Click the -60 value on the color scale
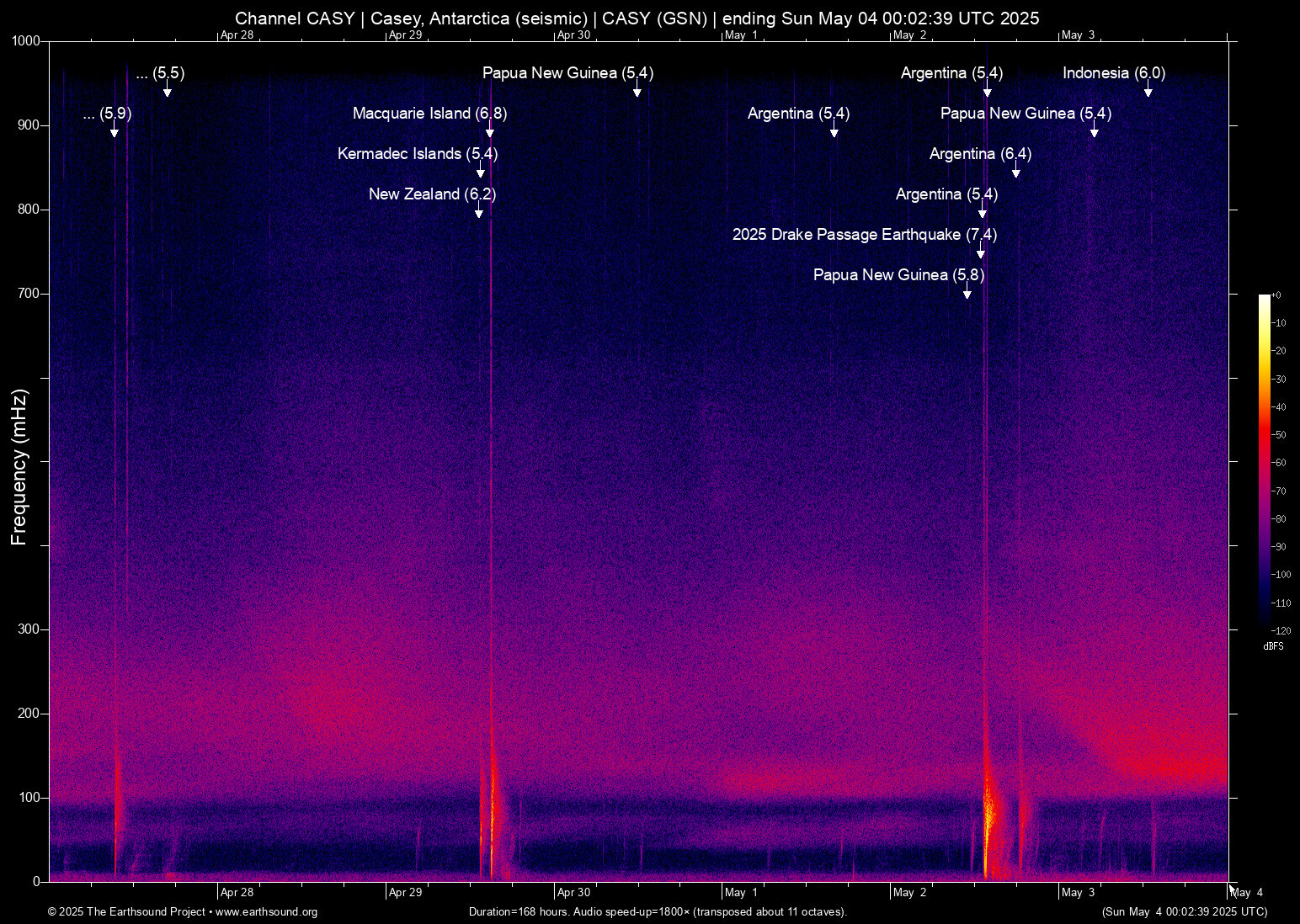This screenshot has width=1300, height=924. point(1279,463)
